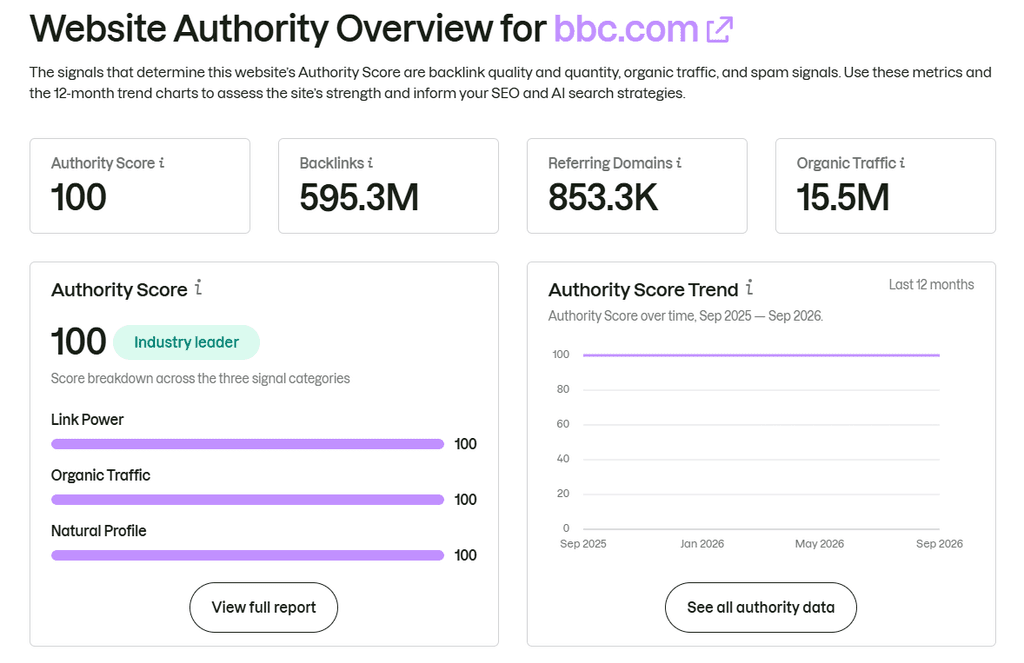This screenshot has height=663, width=1024.
Task: Select the Backlinks 595.3M value
Action: coord(359,197)
